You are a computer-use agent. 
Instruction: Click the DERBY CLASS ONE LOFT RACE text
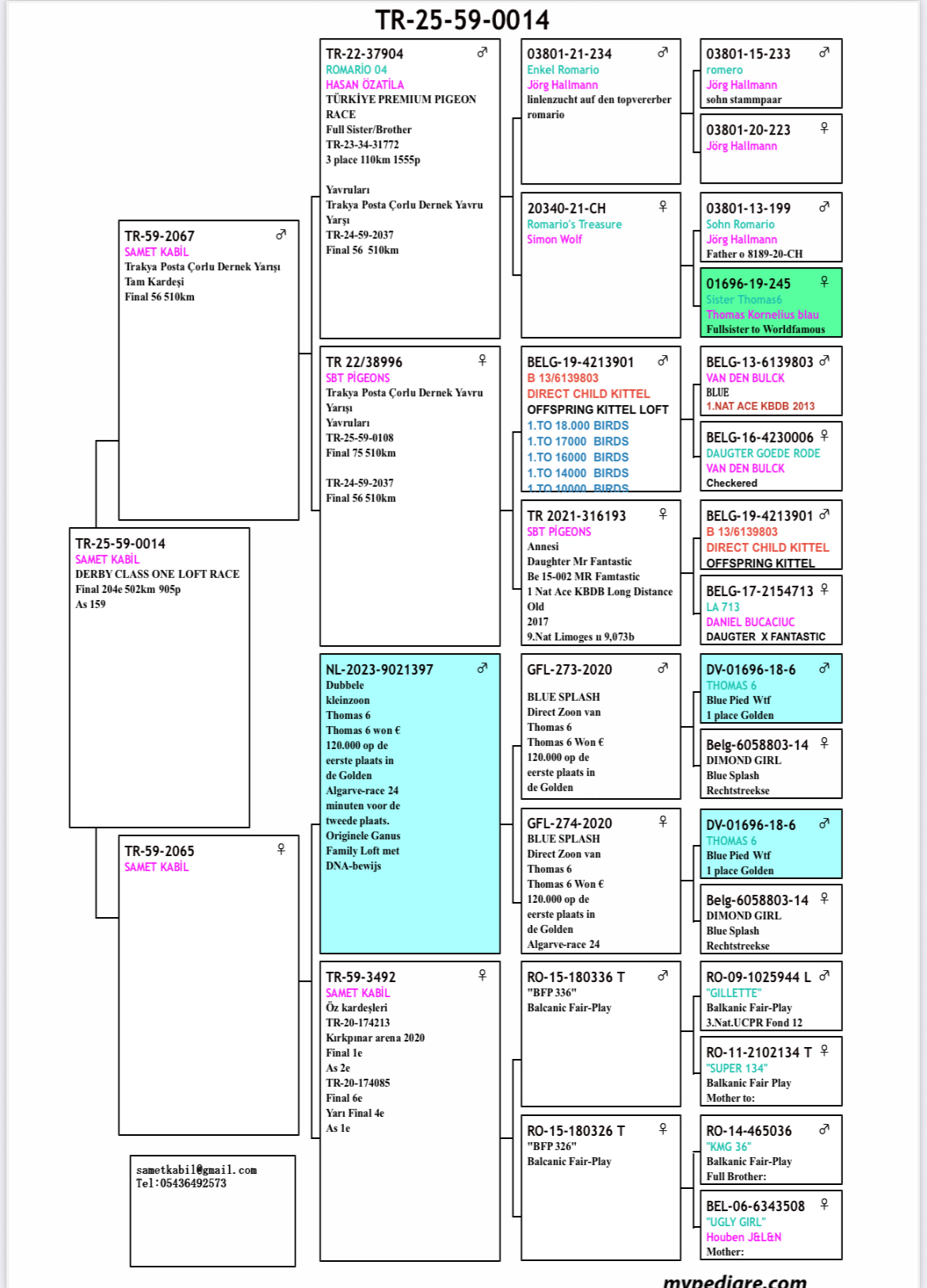pos(157,574)
